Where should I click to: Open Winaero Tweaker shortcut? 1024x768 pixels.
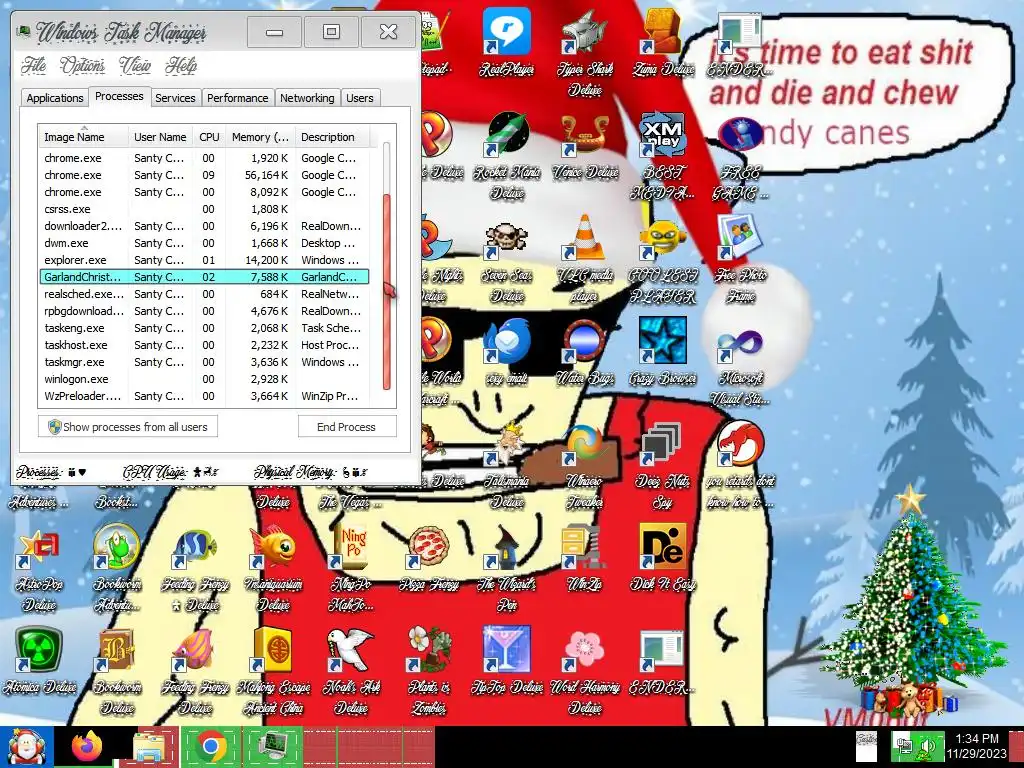(x=584, y=465)
